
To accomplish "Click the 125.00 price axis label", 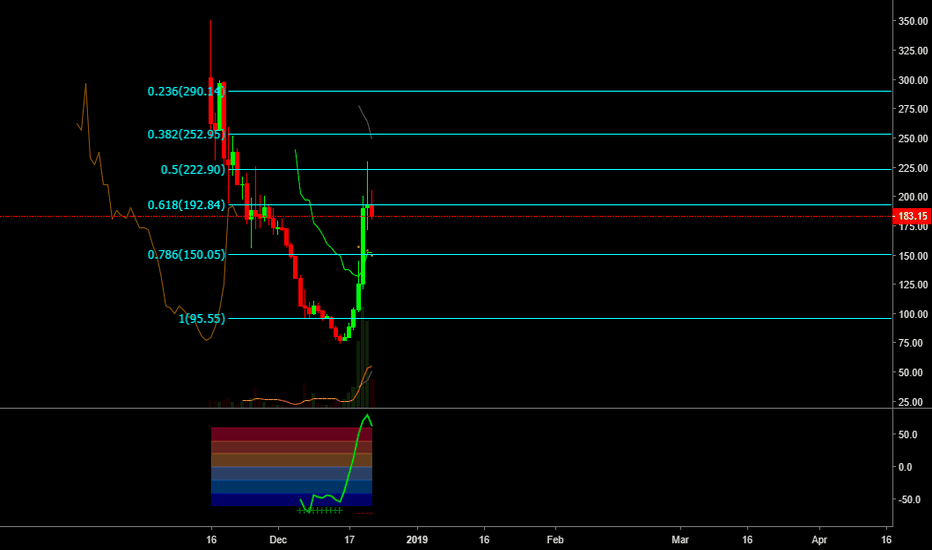I will click(x=913, y=284).
